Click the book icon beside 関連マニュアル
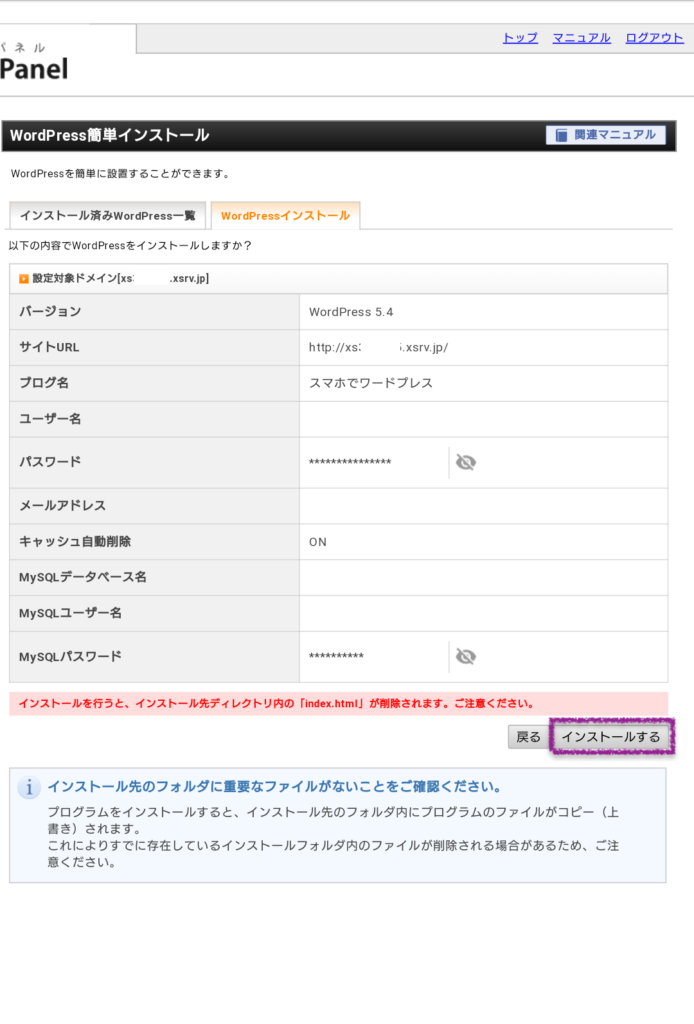This screenshot has width=694, height=1024. [562, 135]
